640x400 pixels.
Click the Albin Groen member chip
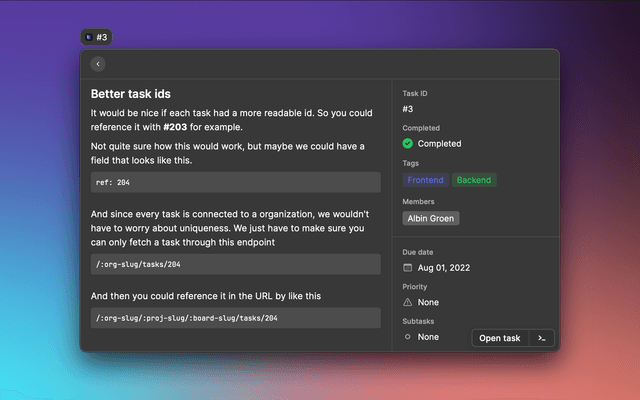pos(431,218)
